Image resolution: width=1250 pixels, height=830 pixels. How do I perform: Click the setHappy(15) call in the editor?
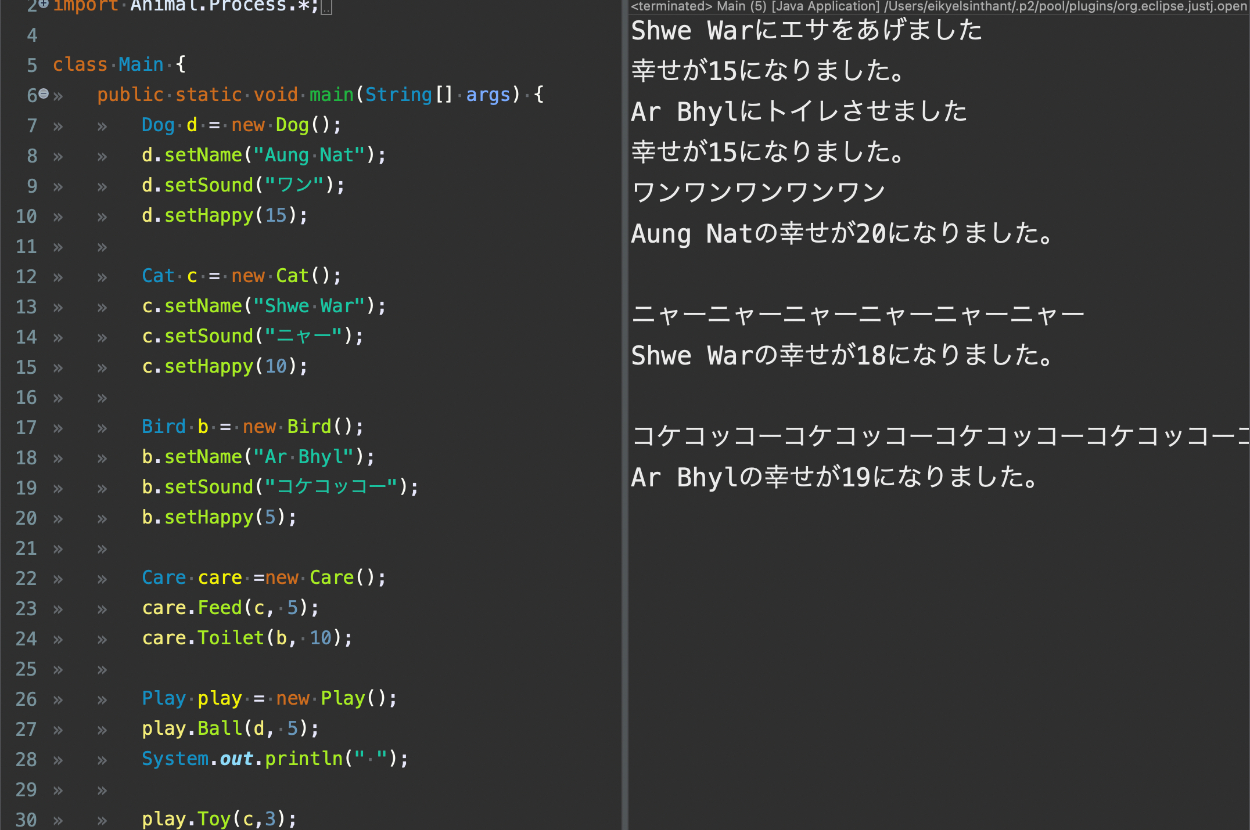point(225,216)
